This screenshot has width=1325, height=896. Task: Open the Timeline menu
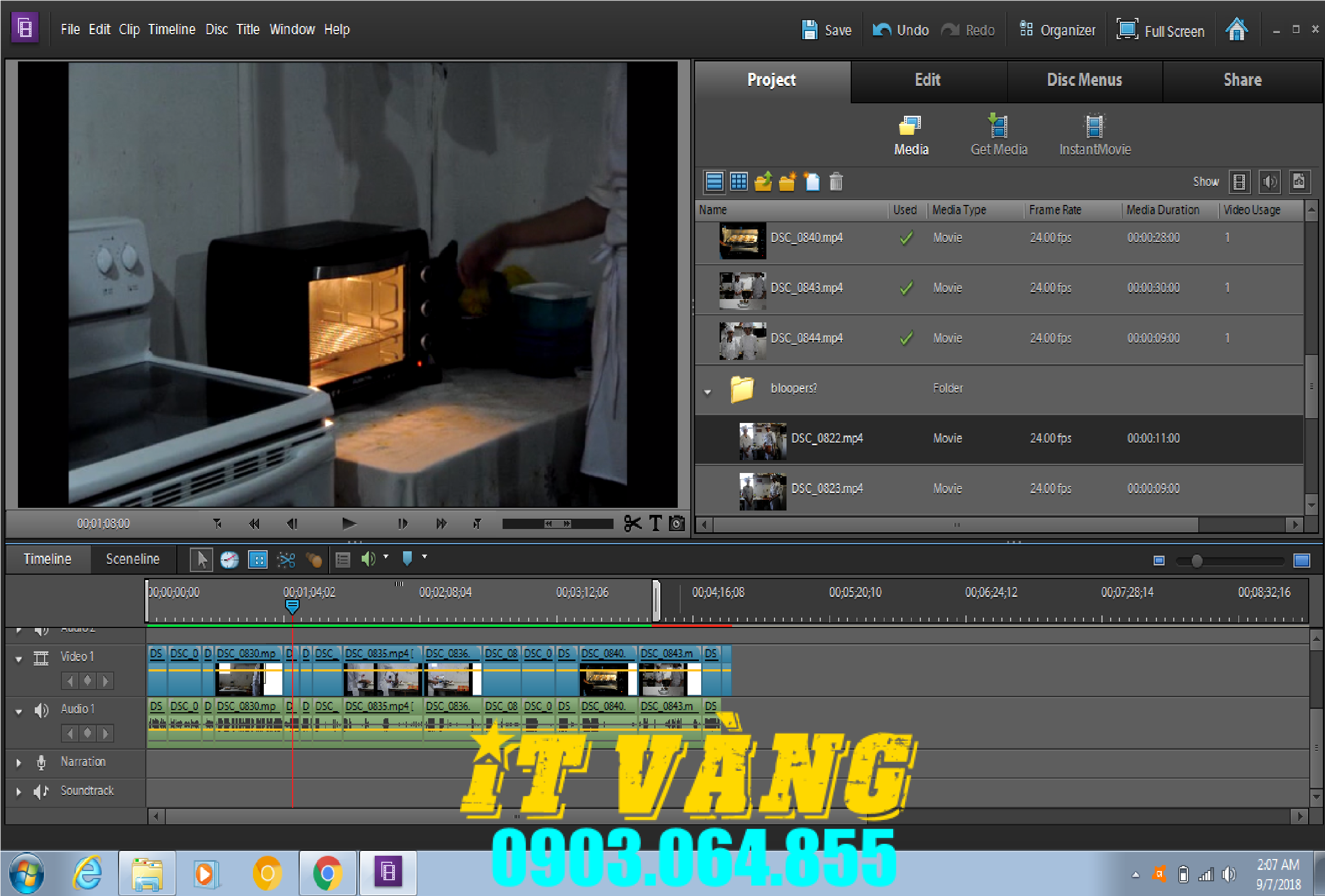click(172, 30)
